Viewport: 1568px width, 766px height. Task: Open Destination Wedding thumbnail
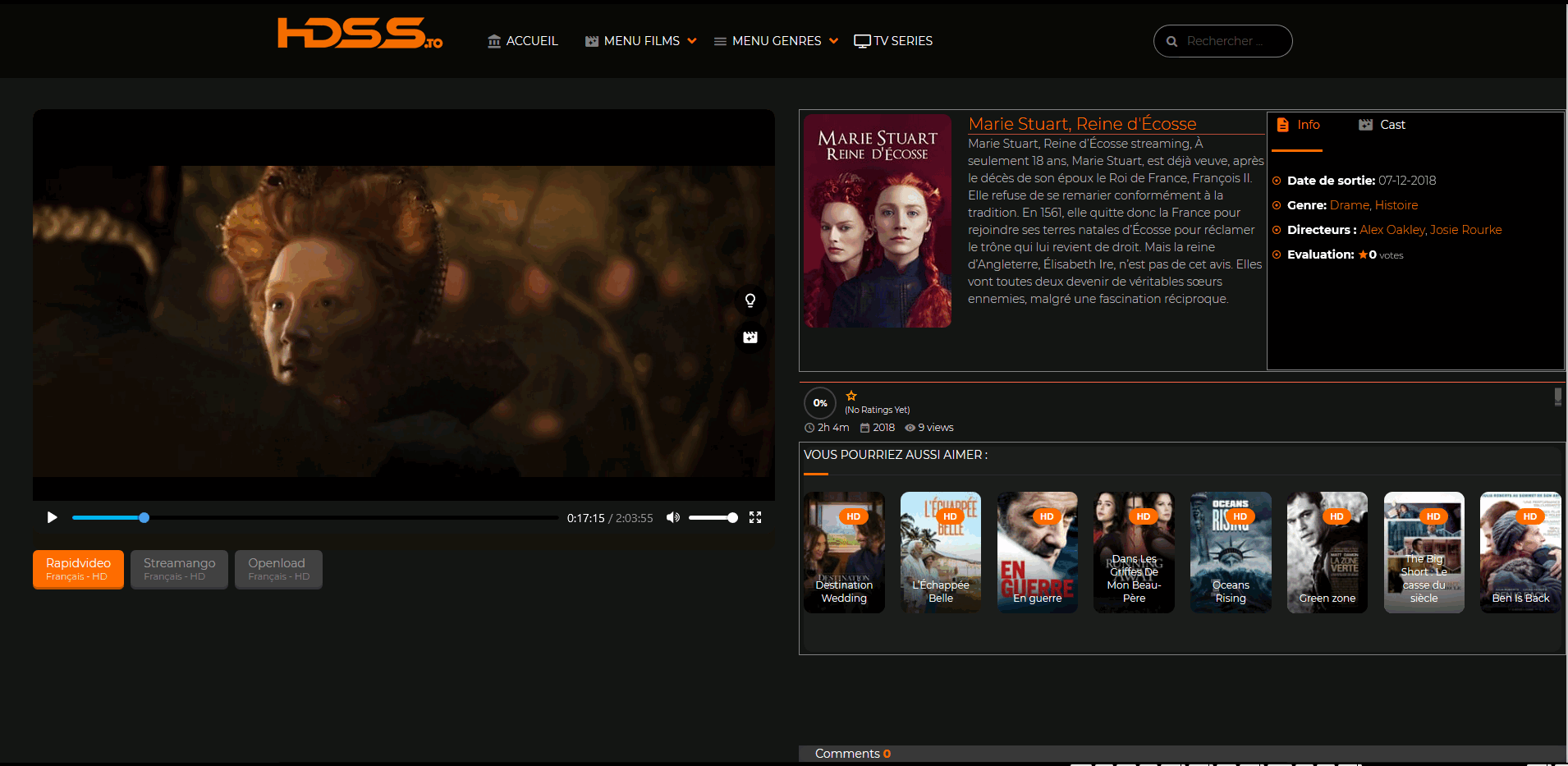point(844,553)
